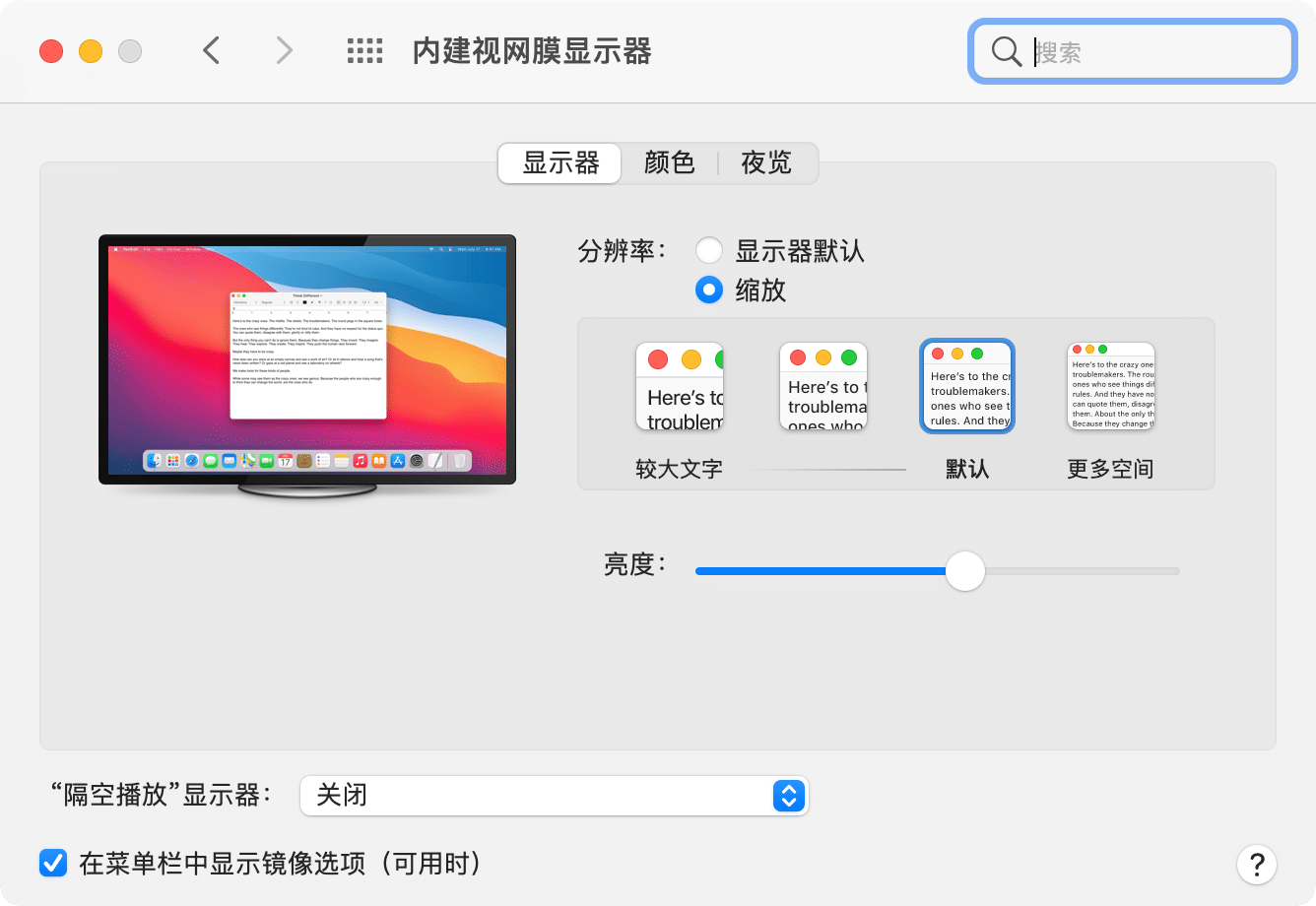The height and width of the screenshot is (906, 1316).
Task: Focus the 搜索 search field
Action: pyautogui.click(x=1133, y=51)
